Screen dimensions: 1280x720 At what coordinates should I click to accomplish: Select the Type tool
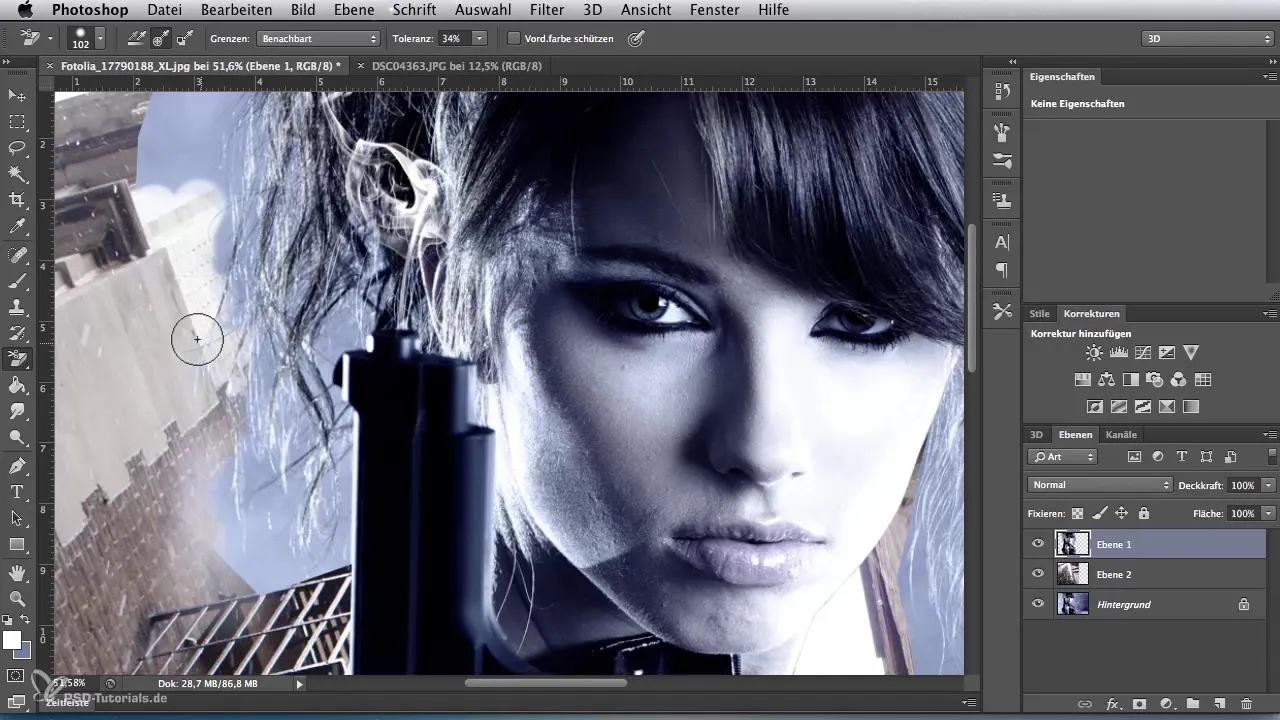[x=17, y=492]
